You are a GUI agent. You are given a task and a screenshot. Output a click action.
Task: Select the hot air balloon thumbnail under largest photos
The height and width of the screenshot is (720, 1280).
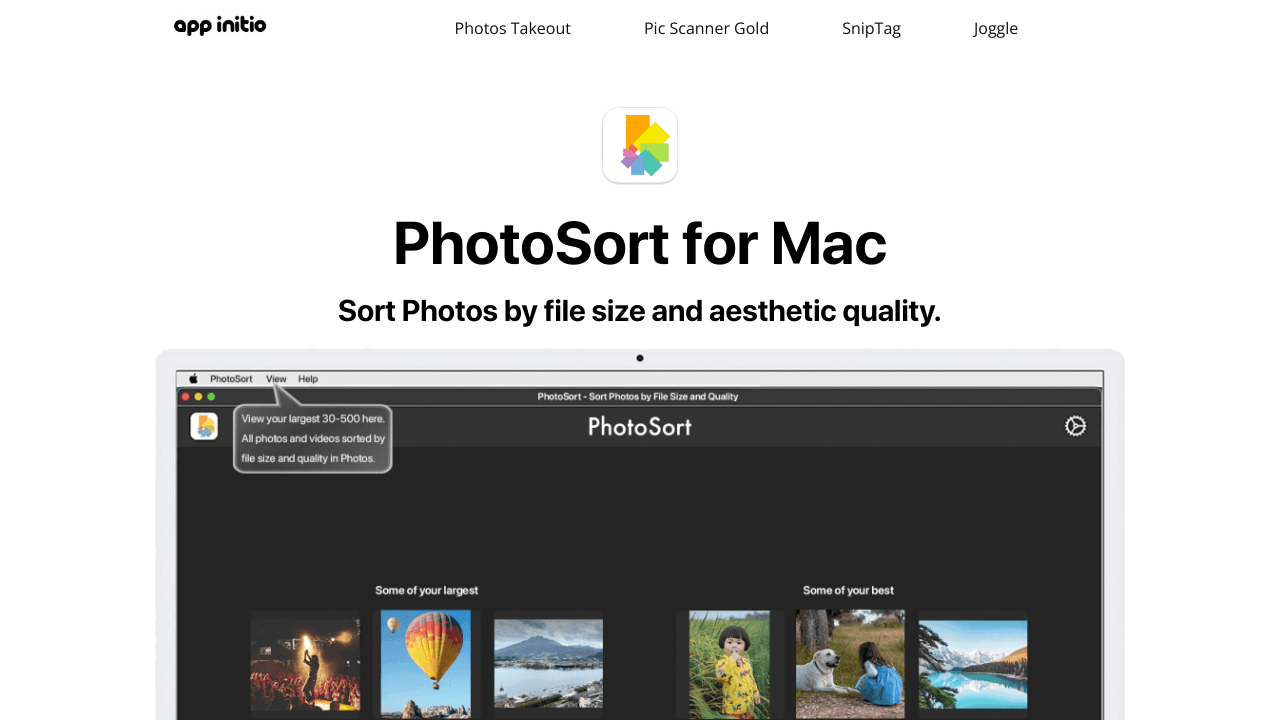coord(426,663)
